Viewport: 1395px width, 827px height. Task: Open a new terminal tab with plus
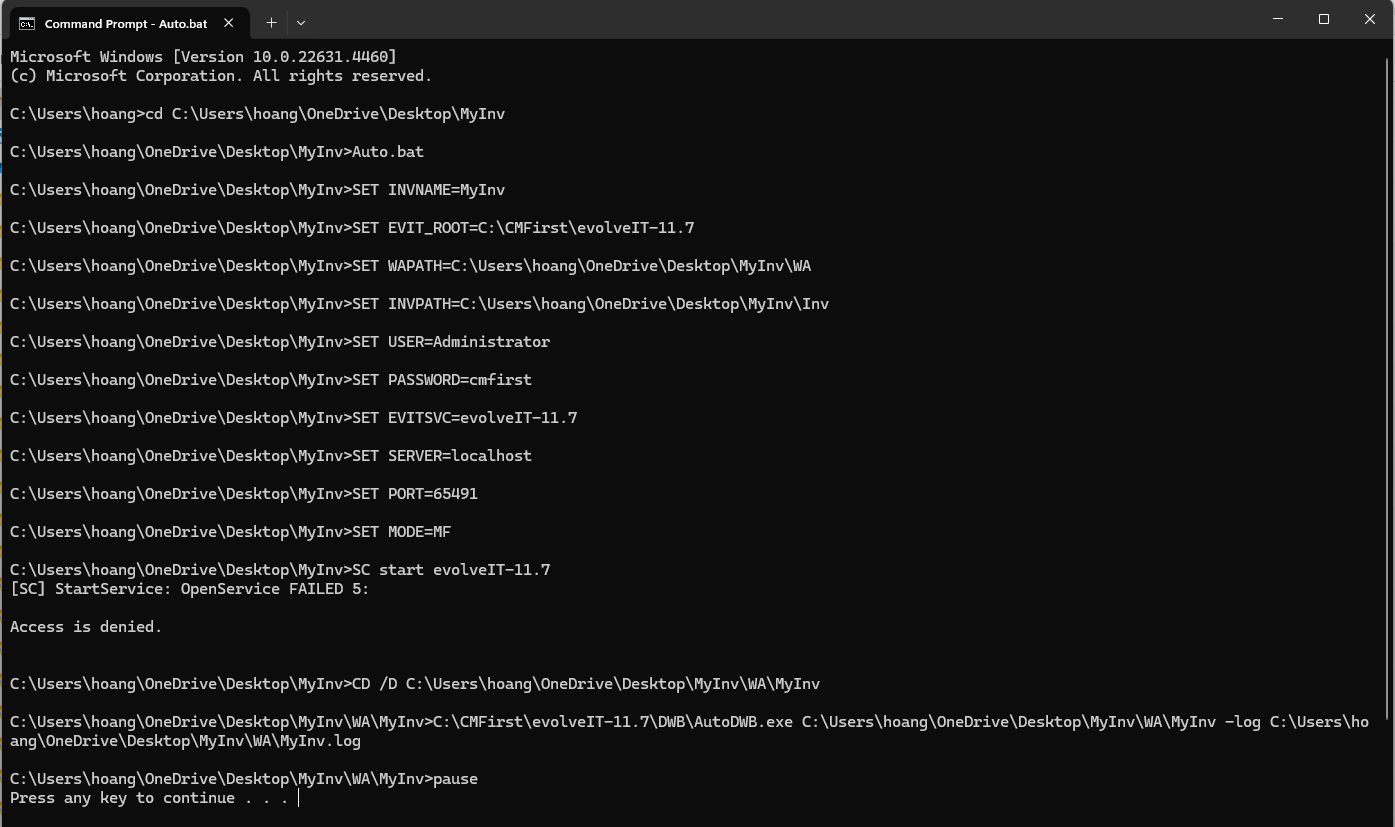click(271, 22)
